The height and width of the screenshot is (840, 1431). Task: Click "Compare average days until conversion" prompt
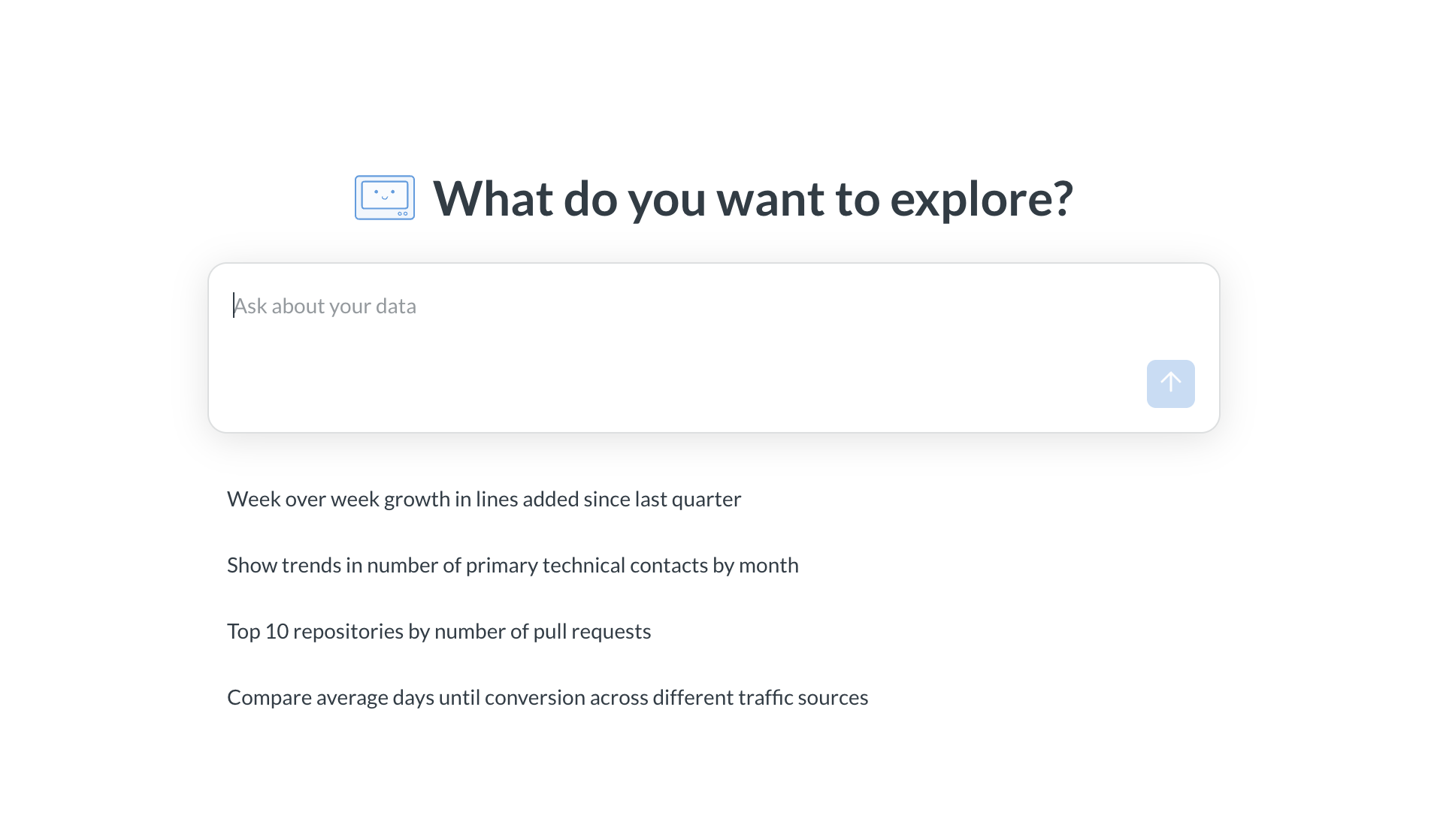547,698
